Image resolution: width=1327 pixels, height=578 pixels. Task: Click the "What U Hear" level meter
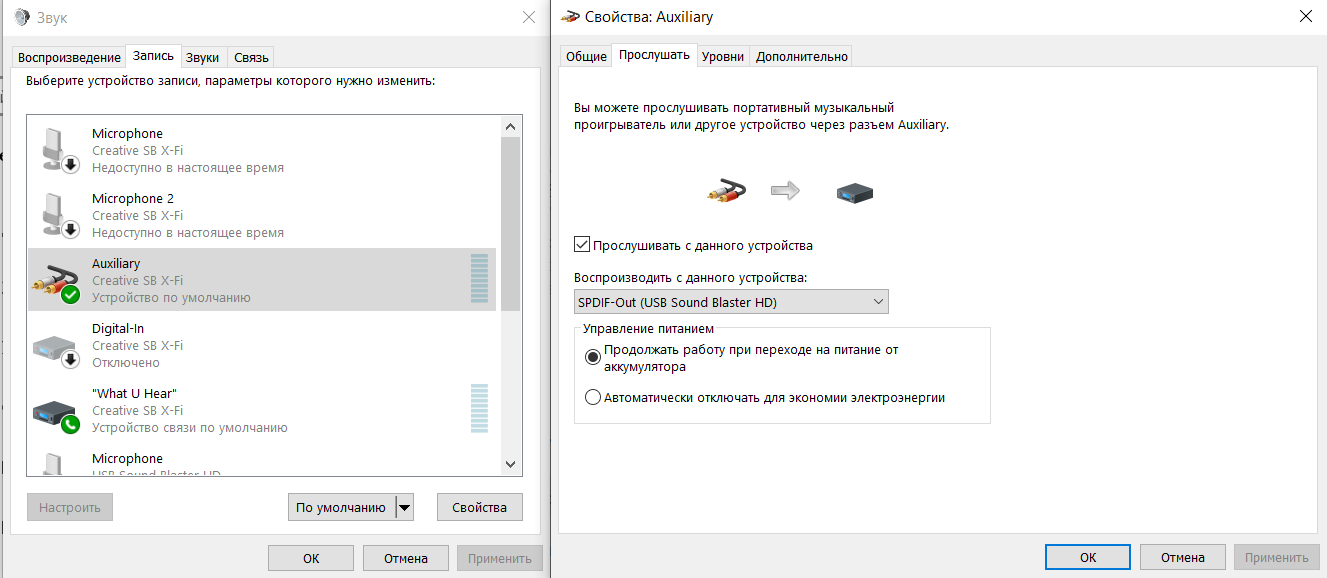click(480, 409)
